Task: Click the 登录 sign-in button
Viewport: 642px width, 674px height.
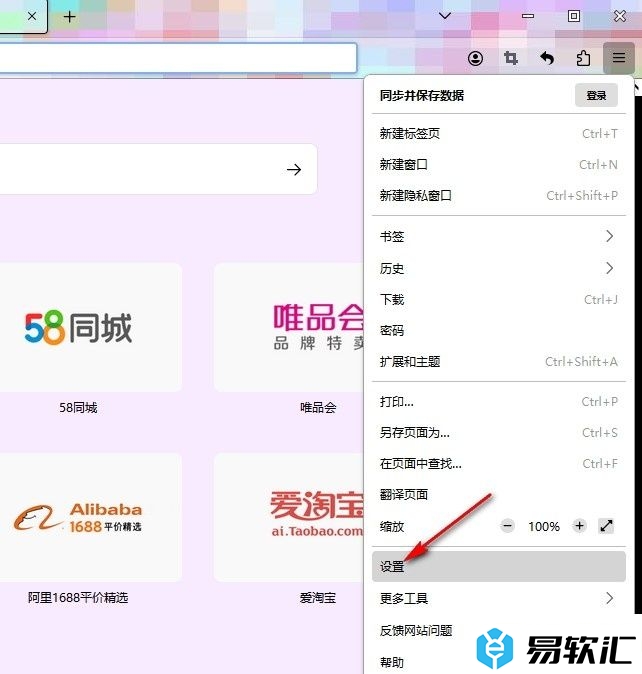Action: [596, 96]
